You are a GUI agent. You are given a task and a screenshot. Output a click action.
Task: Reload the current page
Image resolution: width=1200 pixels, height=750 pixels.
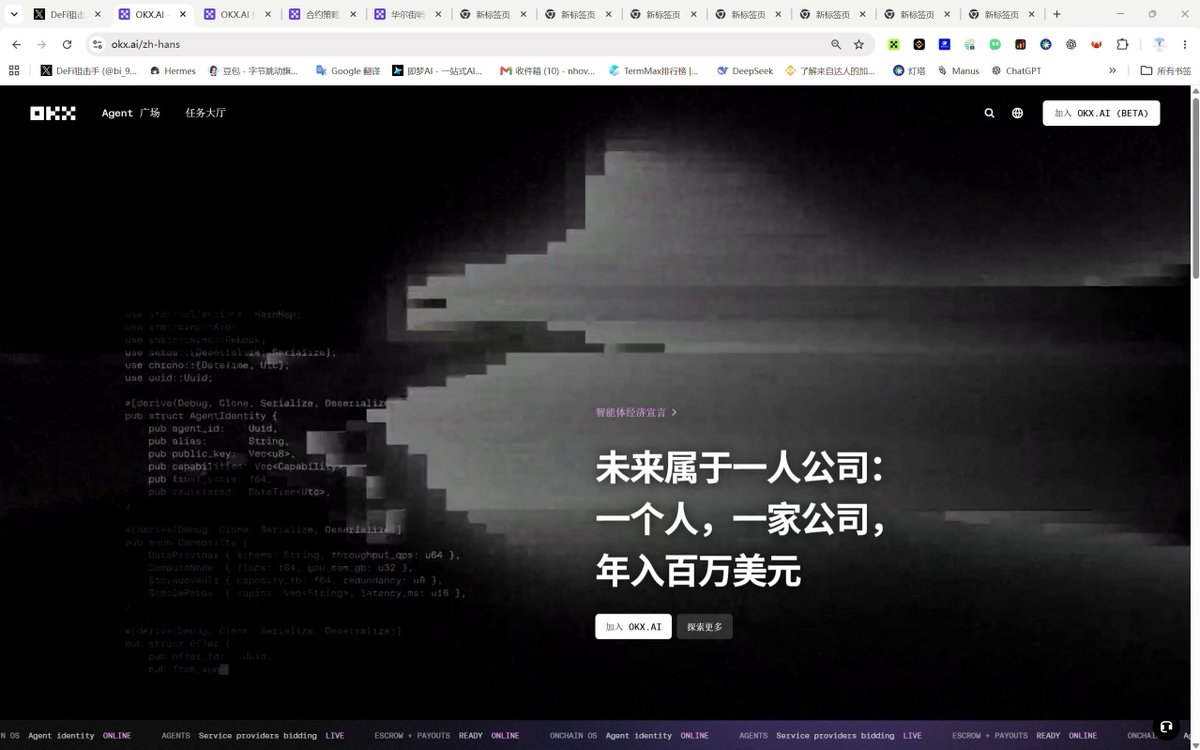(67, 45)
